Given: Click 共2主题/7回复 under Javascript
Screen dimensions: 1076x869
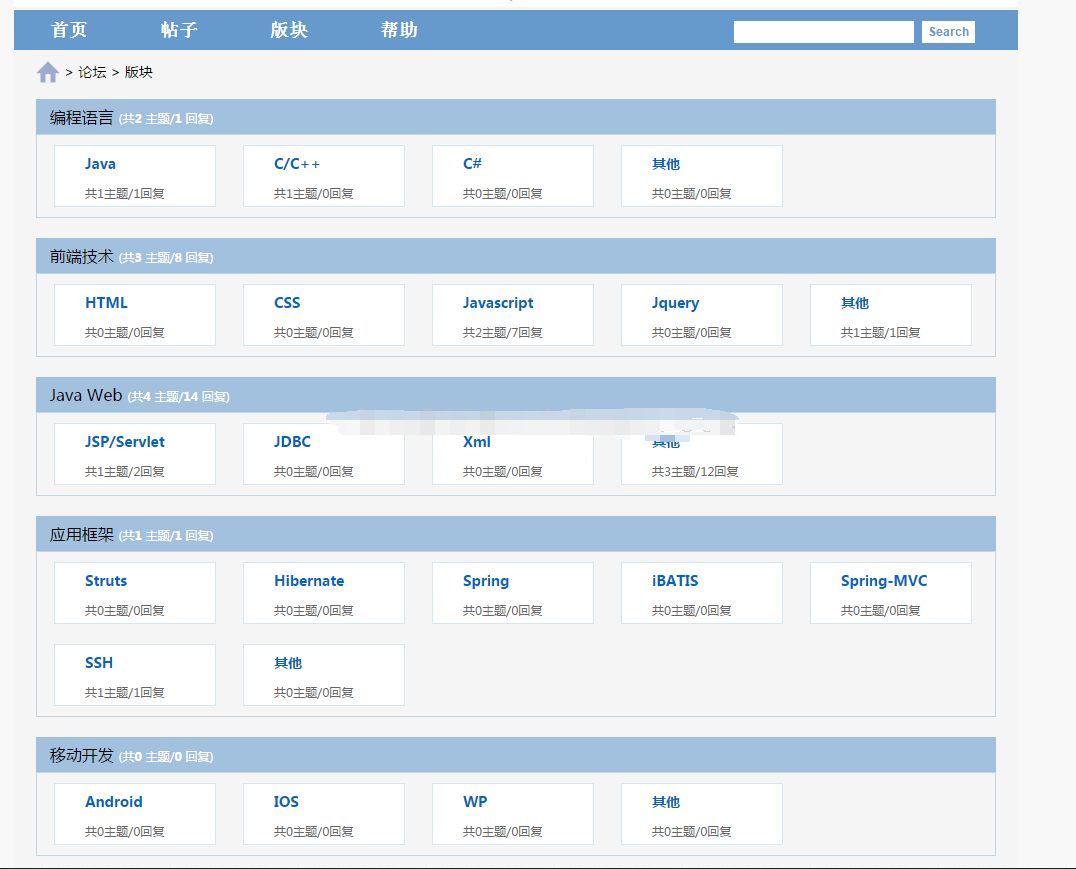Looking at the screenshot, I should coord(502,333).
